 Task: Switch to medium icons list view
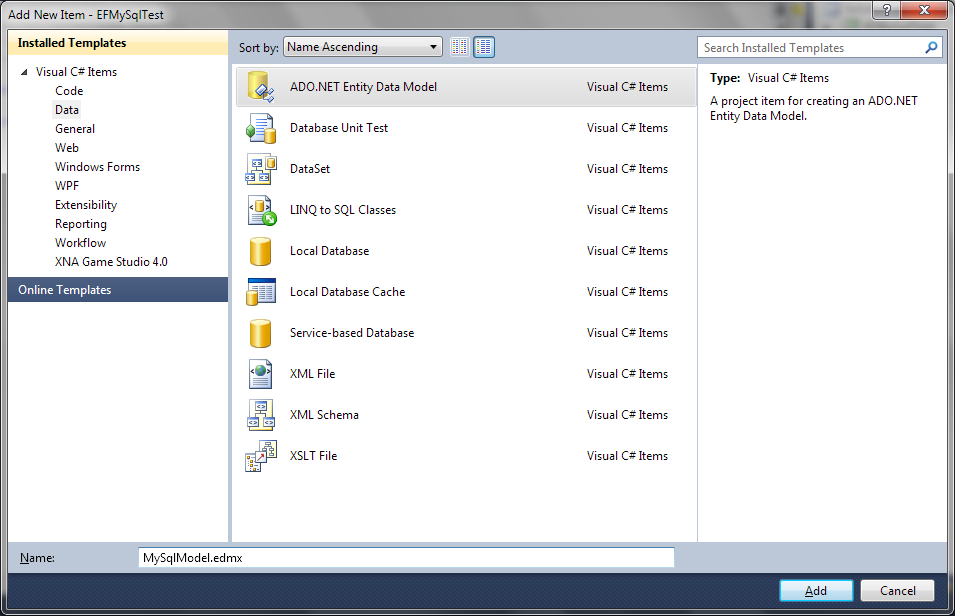[484, 47]
